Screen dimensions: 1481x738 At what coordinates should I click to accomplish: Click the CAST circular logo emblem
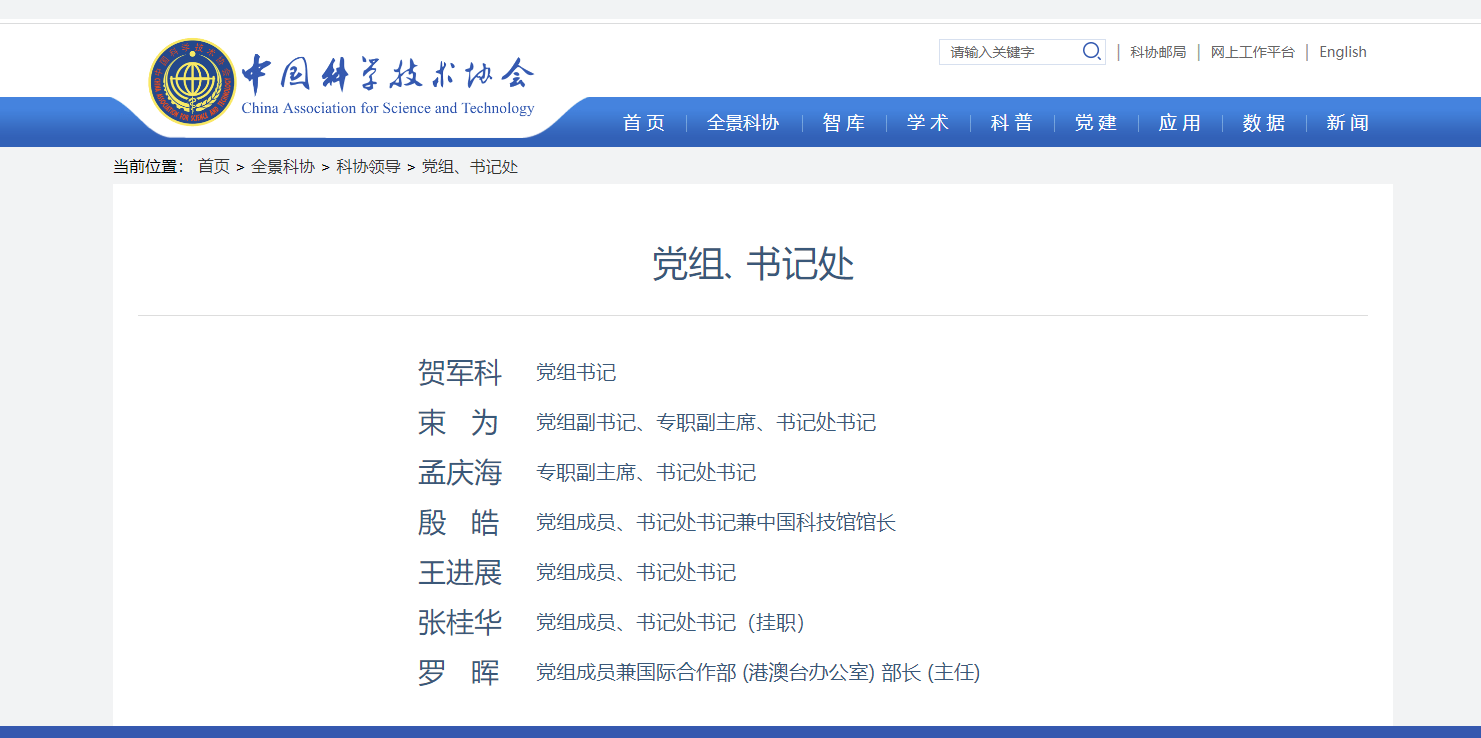(x=193, y=82)
